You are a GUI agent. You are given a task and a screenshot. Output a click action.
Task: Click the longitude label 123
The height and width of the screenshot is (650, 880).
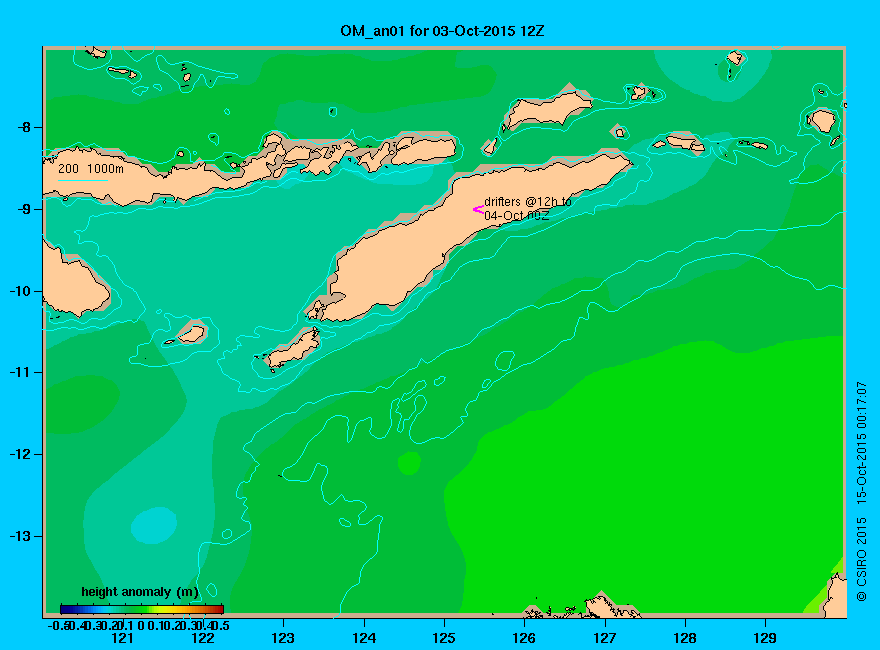tap(283, 638)
